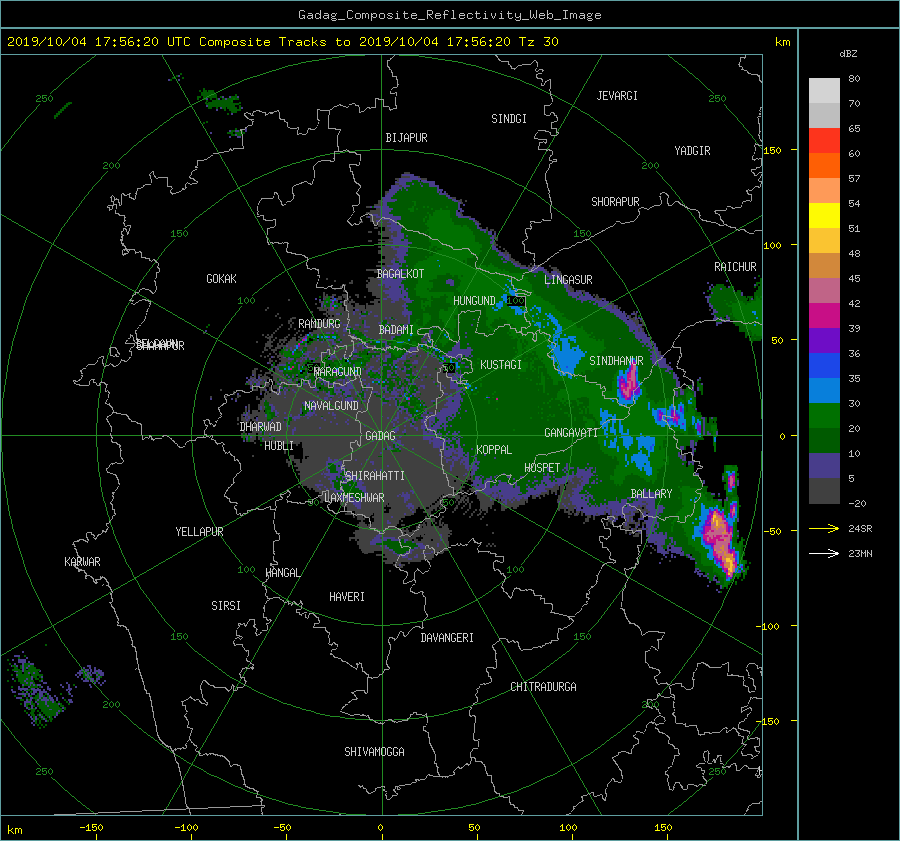
Task: Click the BALLARY label
Action: (651, 494)
